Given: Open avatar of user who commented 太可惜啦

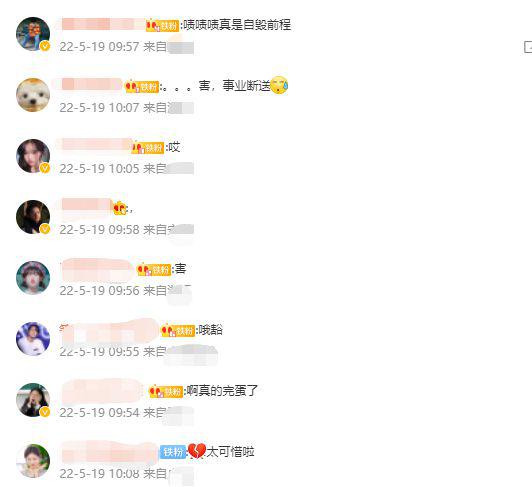Looking at the screenshot, I should (33, 461).
